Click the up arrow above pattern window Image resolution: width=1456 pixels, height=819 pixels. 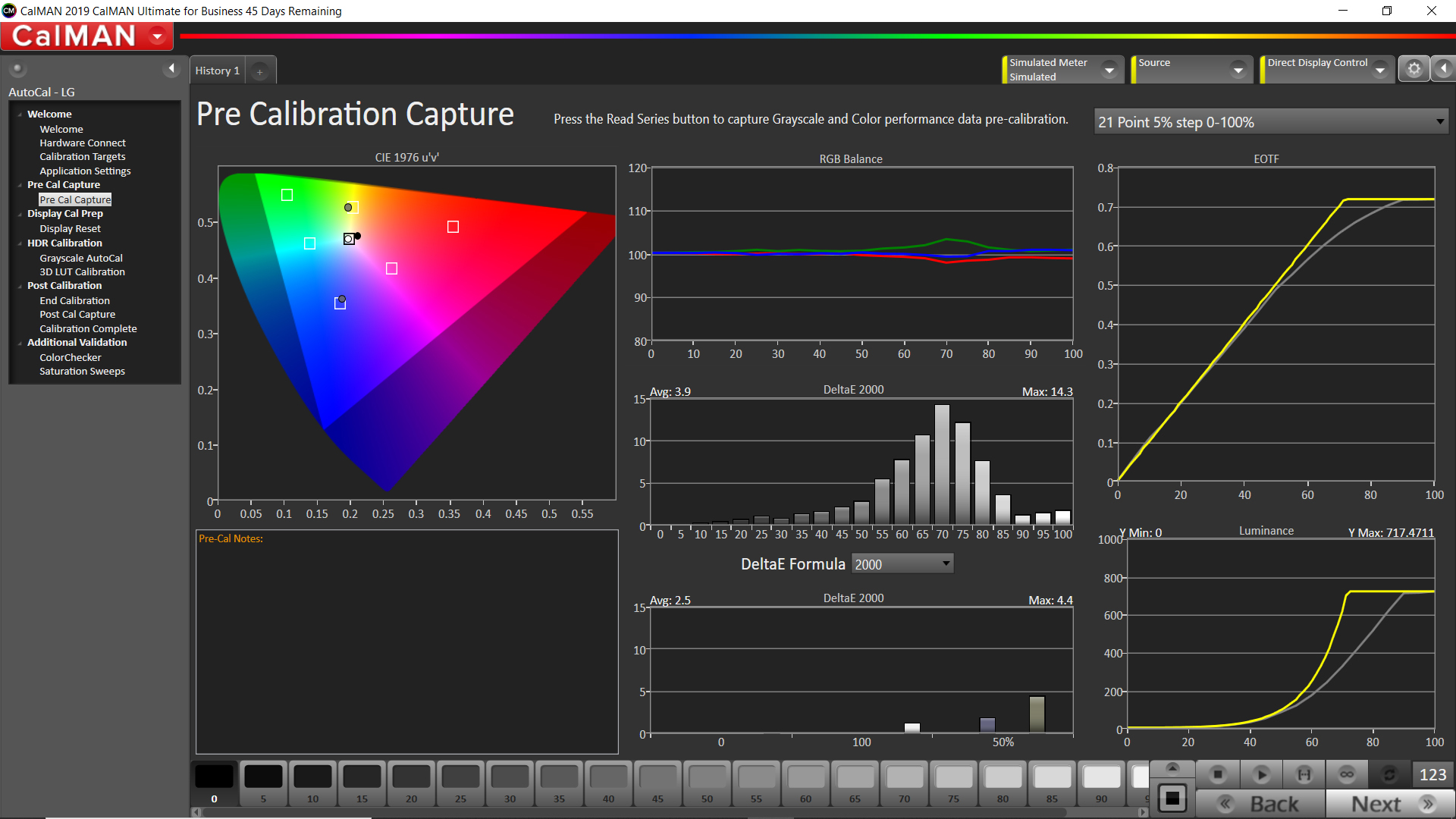click(1172, 767)
